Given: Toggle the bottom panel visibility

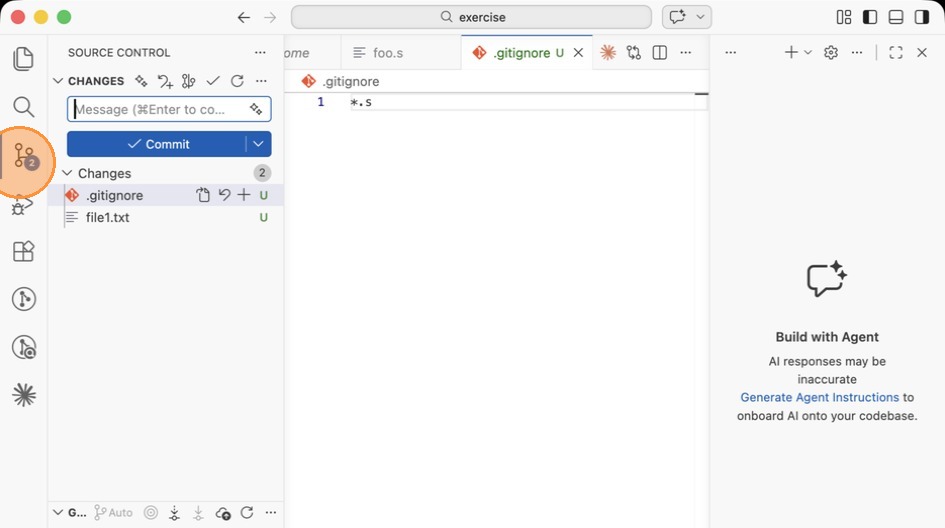Looking at the screenshot, I should [896, 17].
